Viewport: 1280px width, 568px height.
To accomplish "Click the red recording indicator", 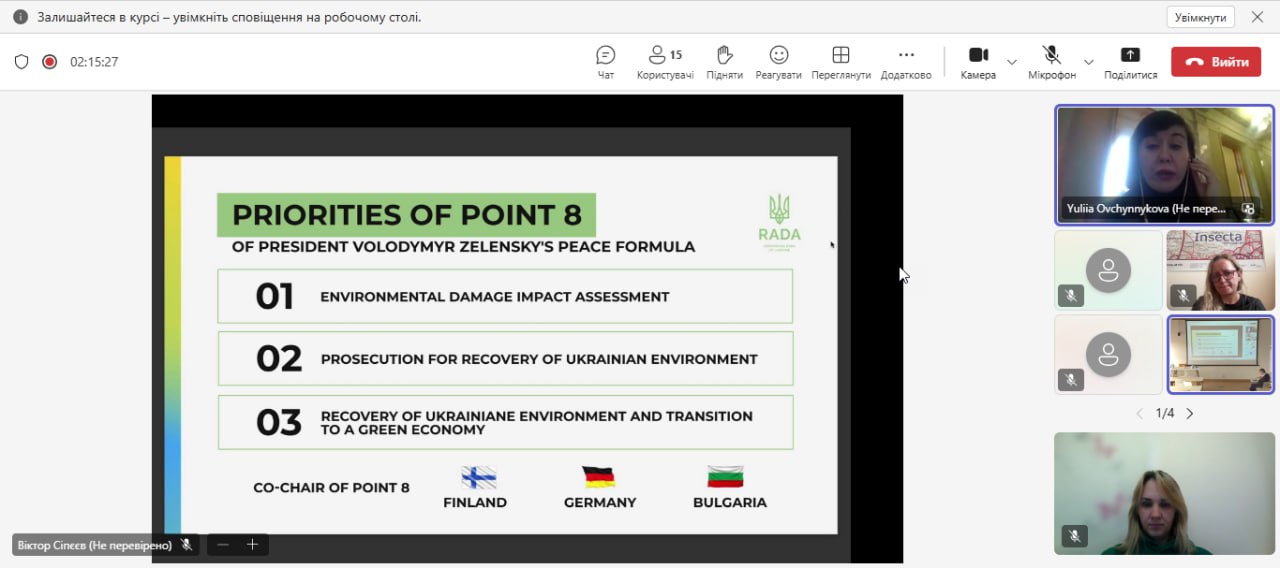I will click(49, 62).
